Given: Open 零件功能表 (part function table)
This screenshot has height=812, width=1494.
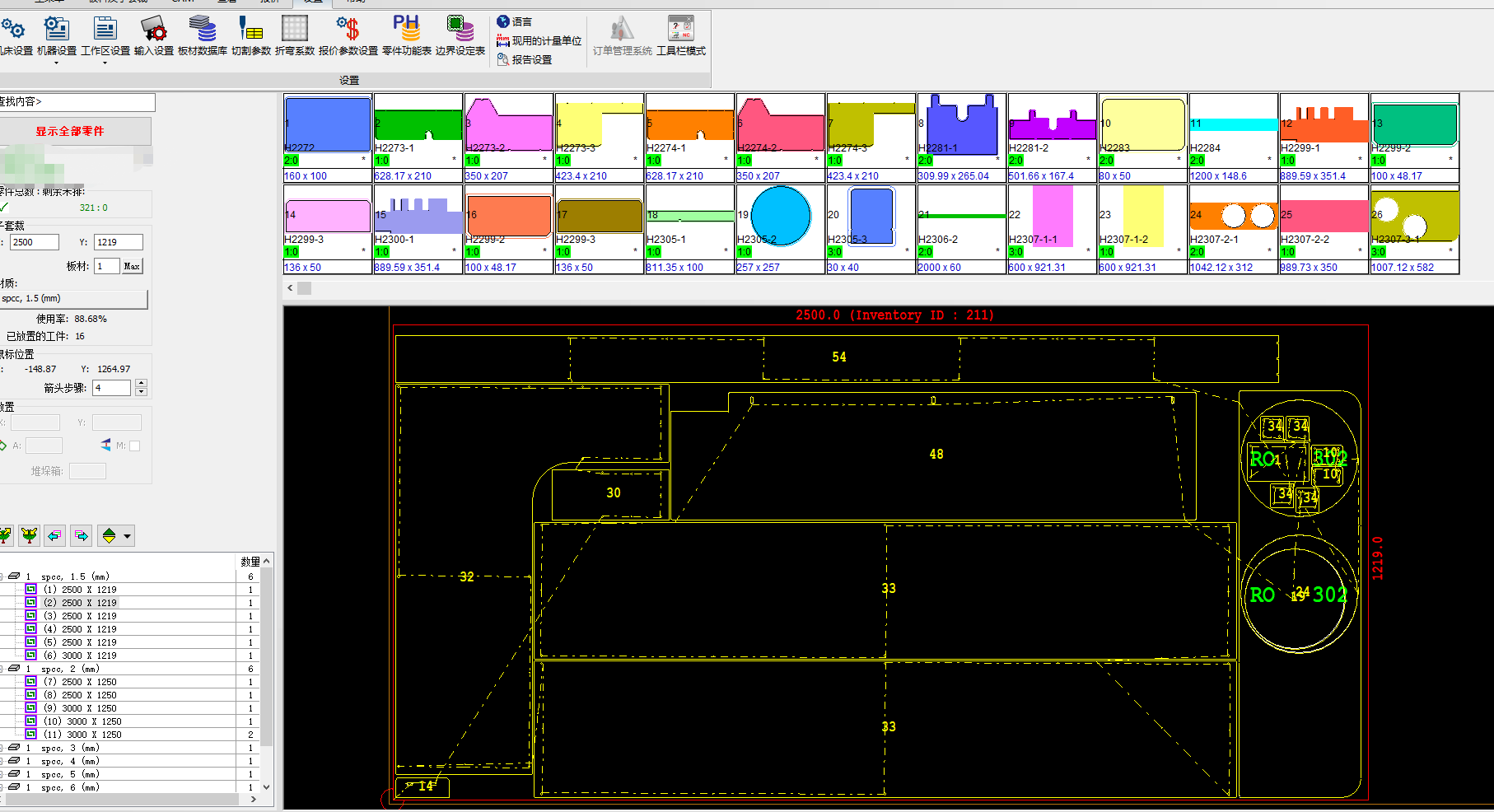Looking at the screenshot, I should 407,36.
